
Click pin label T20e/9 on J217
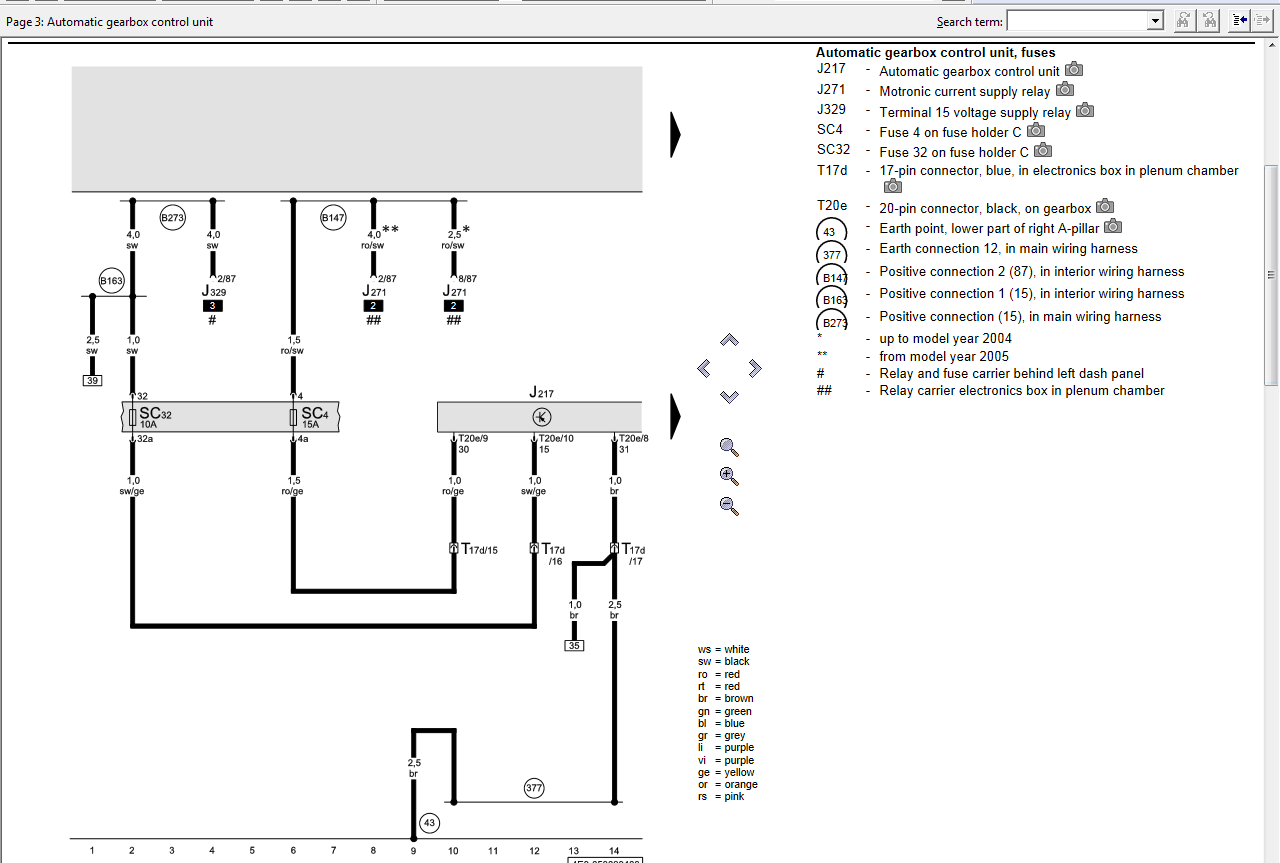(x=473, y=438)
